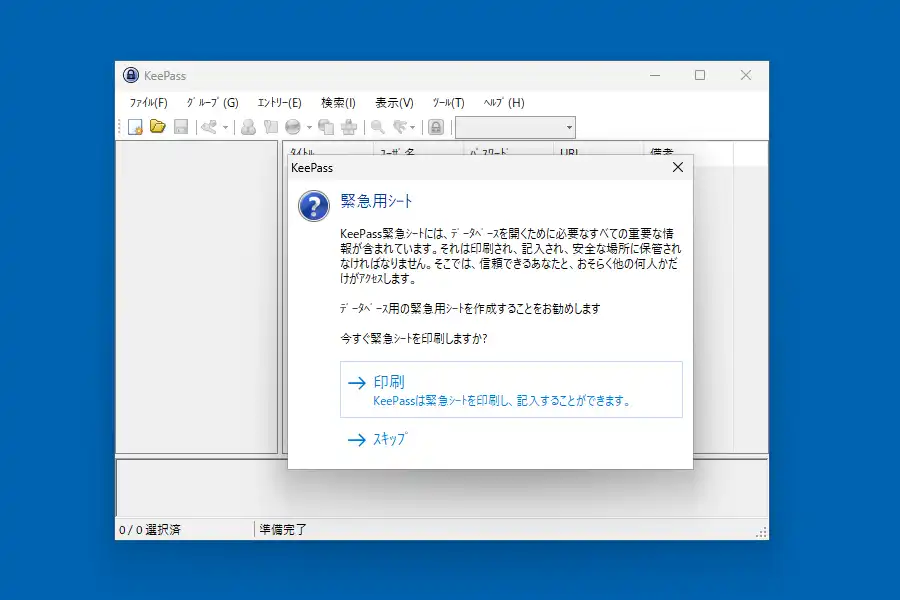Image resolution: width=900 pixels, height=600 pixels.
Task: Click the KeePass lock icon in title bar
Action: (131, 75)
